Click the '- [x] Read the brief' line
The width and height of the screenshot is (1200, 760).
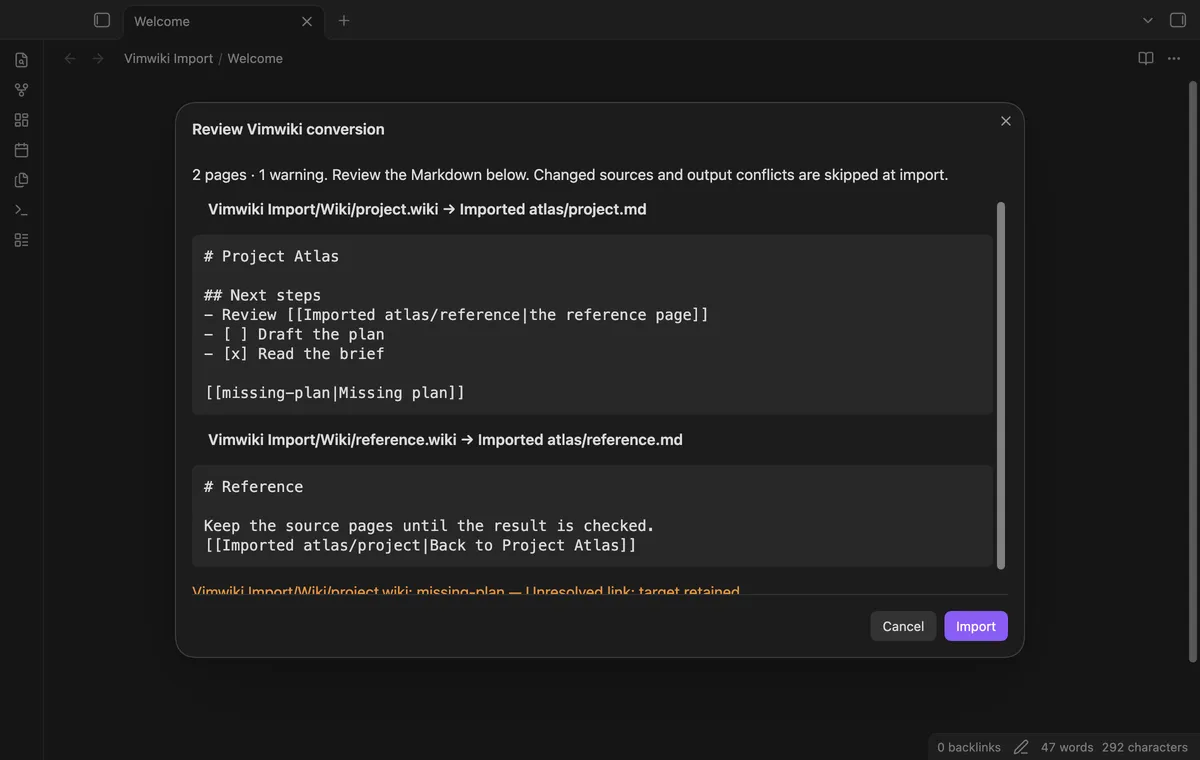(294, 354)
